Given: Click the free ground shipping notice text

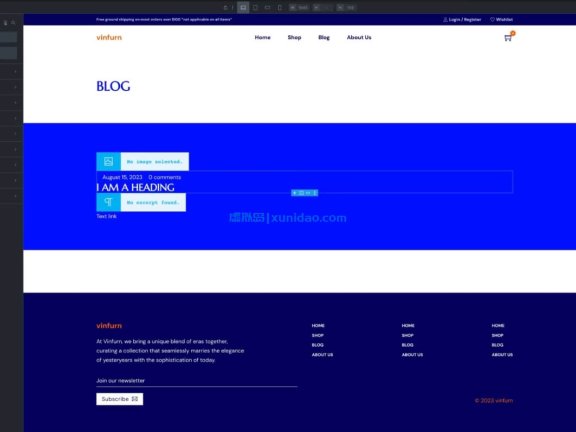Looking at the screenshot, I should tap(164, 19).
